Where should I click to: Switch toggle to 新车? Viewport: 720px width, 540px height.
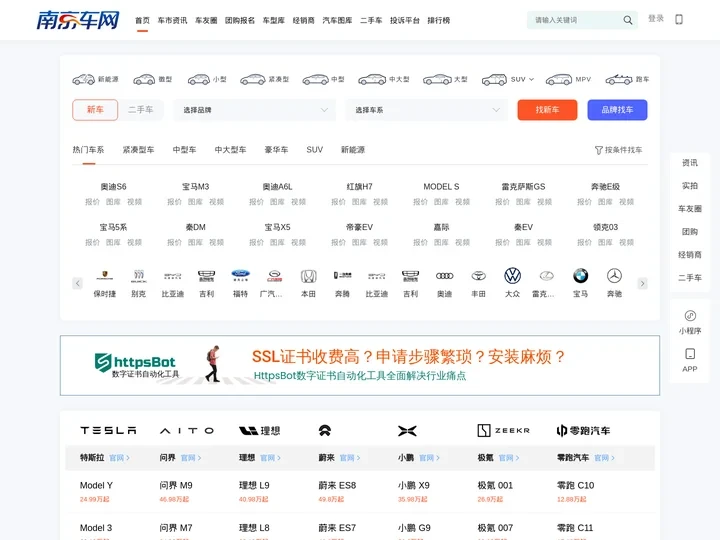95,110
